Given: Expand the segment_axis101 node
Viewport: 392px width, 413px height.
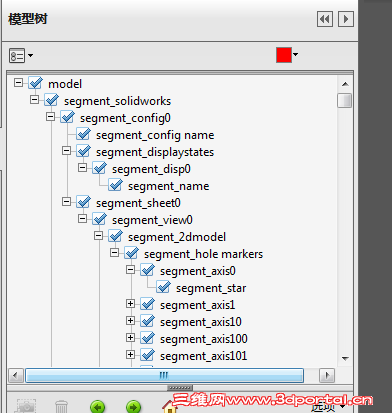Looking at the screenshot, I should [130, 354].
